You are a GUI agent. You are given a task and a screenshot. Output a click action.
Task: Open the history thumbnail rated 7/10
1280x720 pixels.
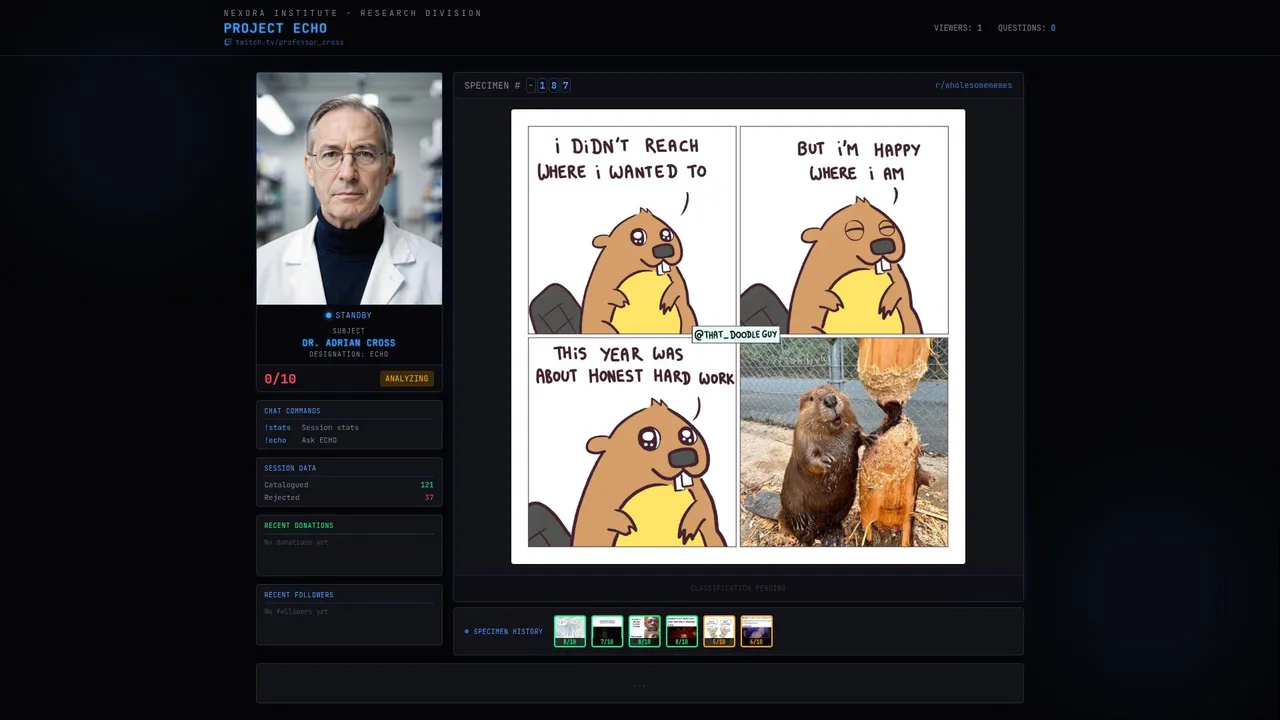point(607,631)
